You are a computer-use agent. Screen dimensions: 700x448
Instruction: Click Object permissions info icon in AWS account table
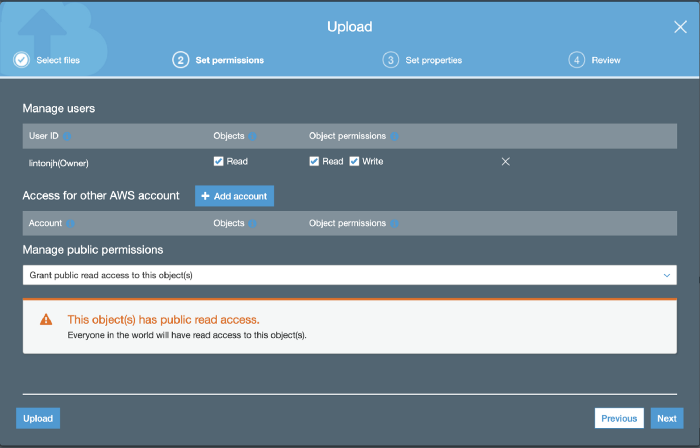pyautogui.click(x=394, y=224)
